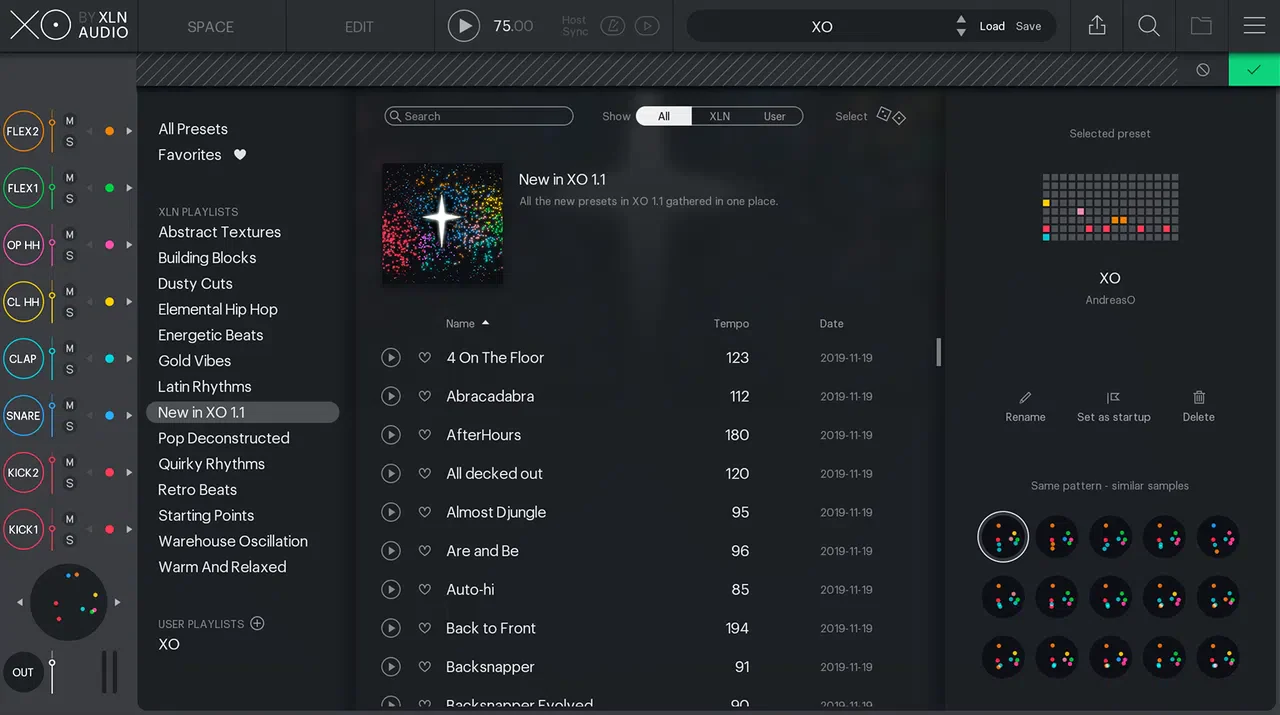Open the hamburger menu icon
1280x715 pixels.
[x=1254, y=26]
